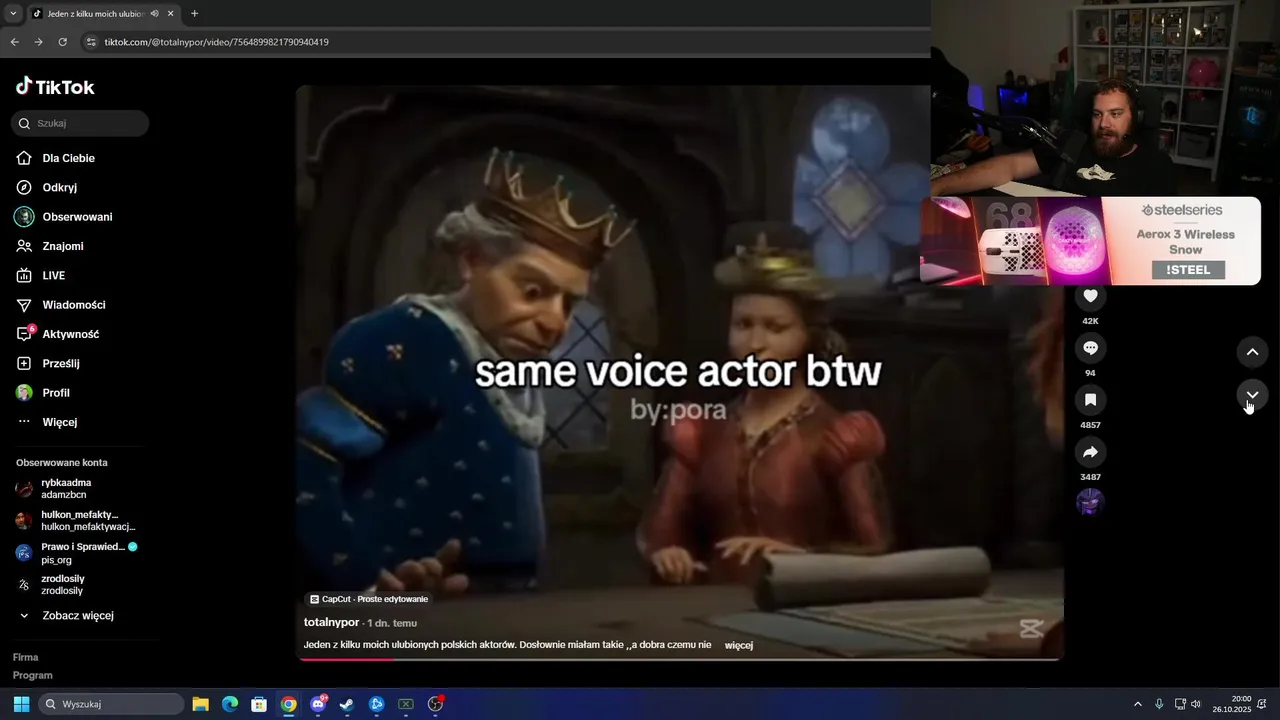Open a new browser tab
Image resolution: width=1280 pixels, height=720 pixels.
[x=194, y=14]
